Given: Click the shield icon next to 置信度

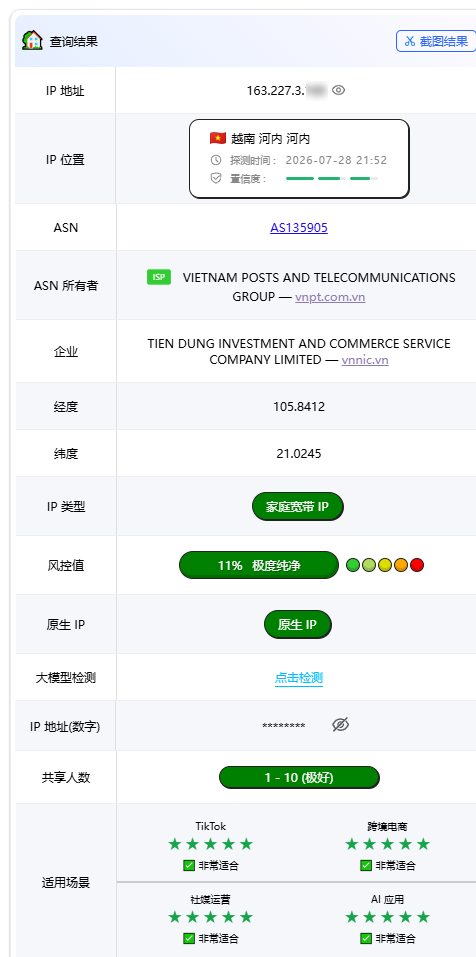Looking at the screenshot, I should click(216, 178).
